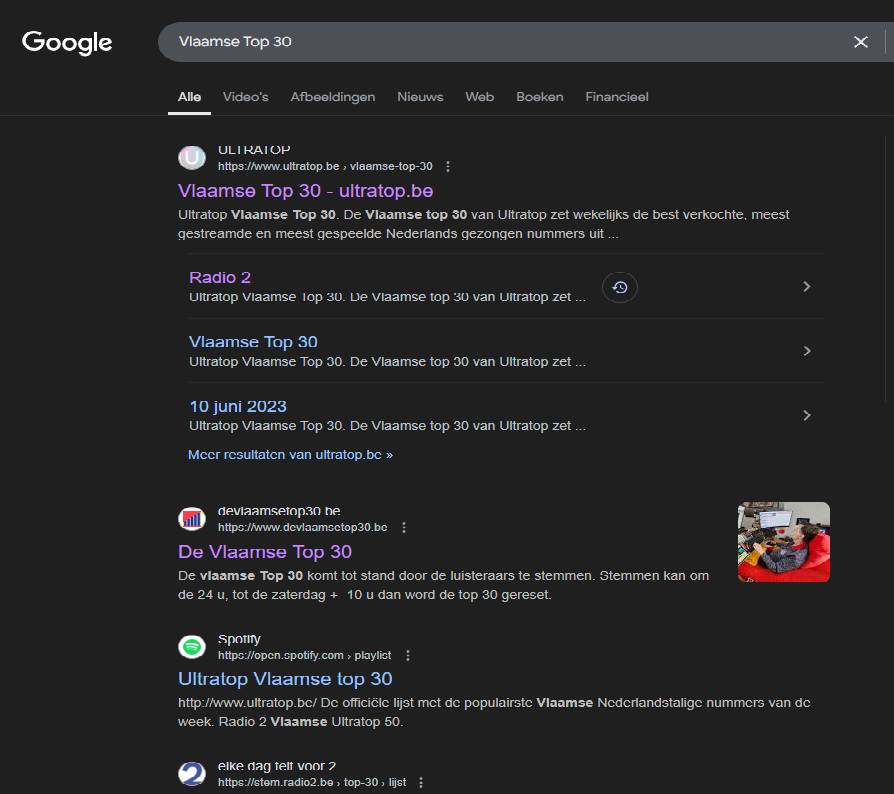Click the Google logo
Screen dimensions: 894x794
67,43
